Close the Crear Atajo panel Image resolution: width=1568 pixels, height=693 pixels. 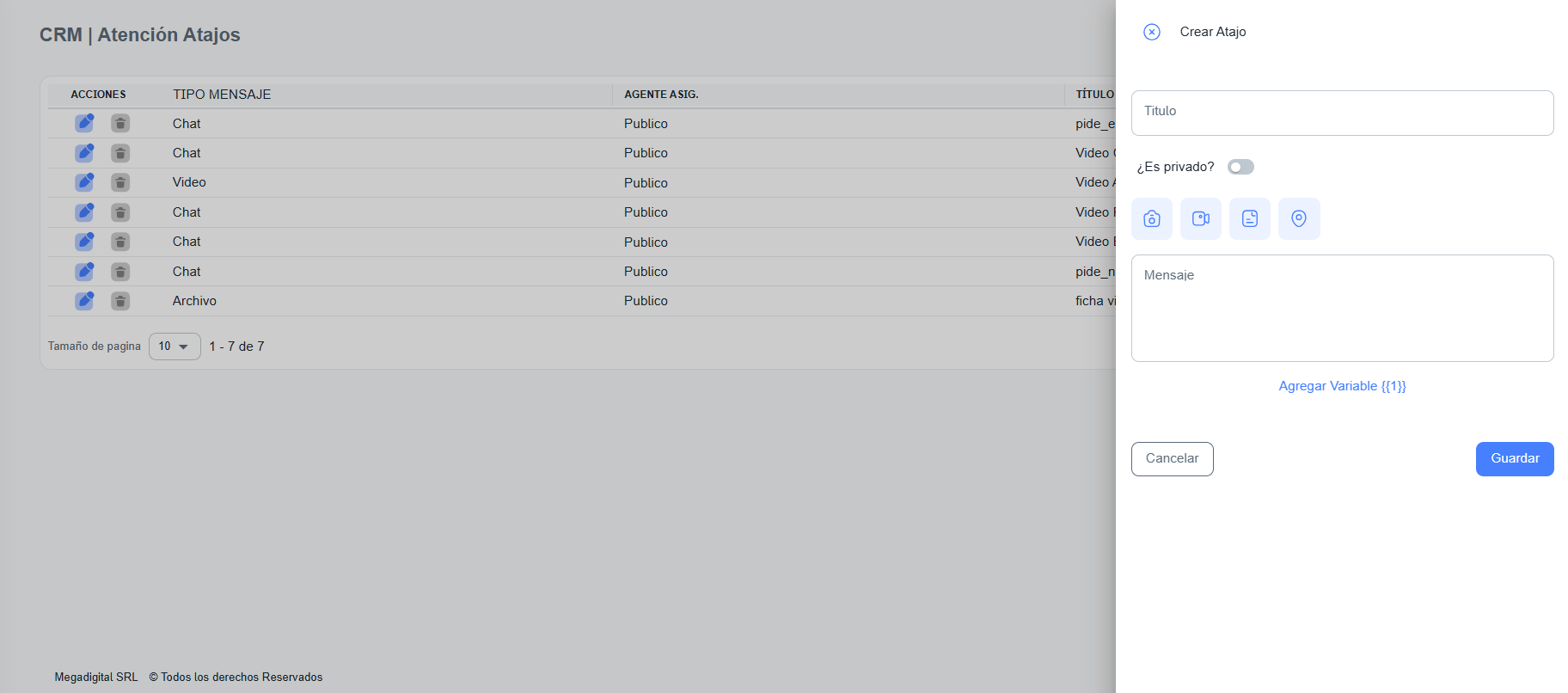click(x=1152, y=32)
